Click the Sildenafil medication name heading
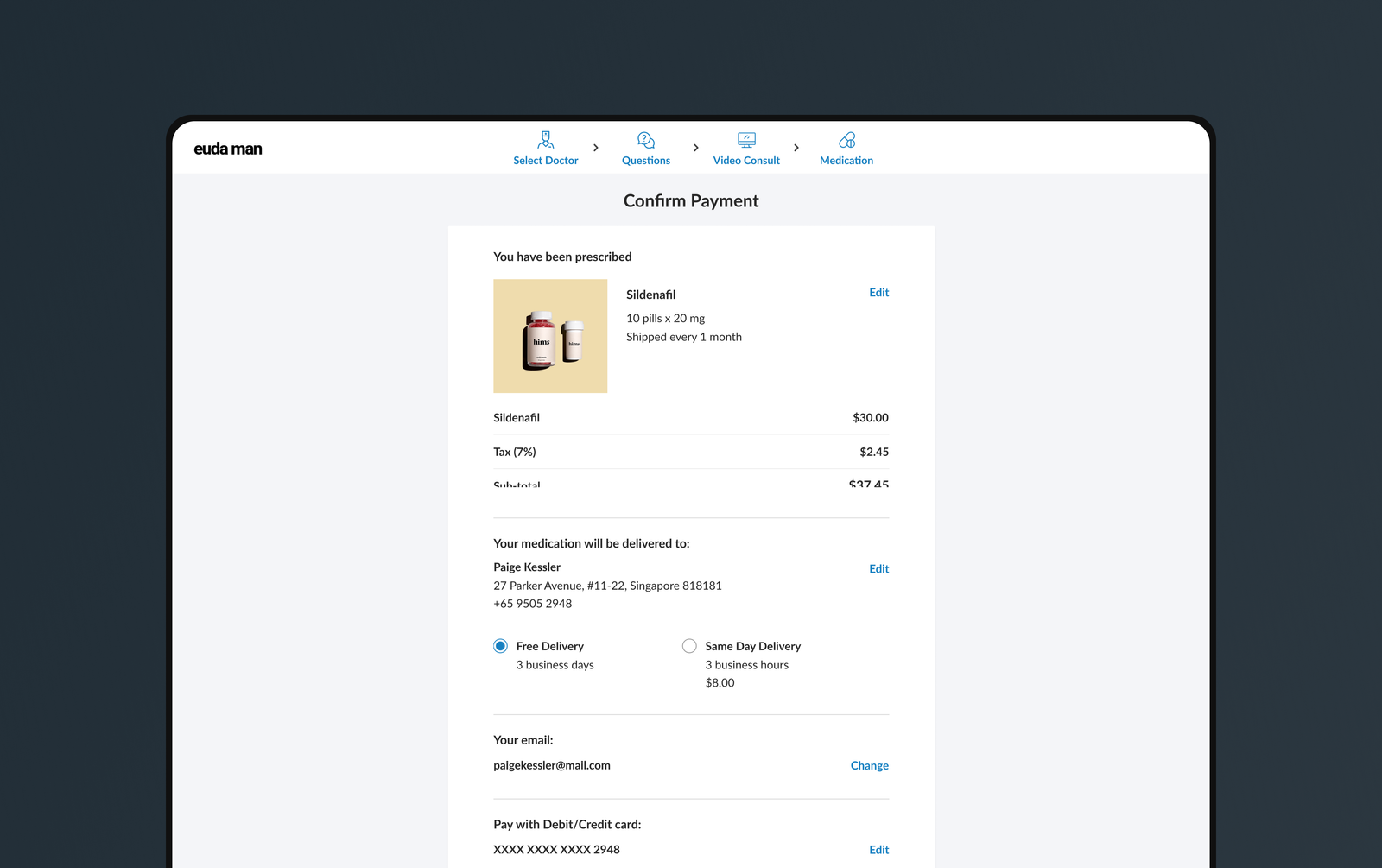Screen dimensions: 1382x868 tap(650, 295)
